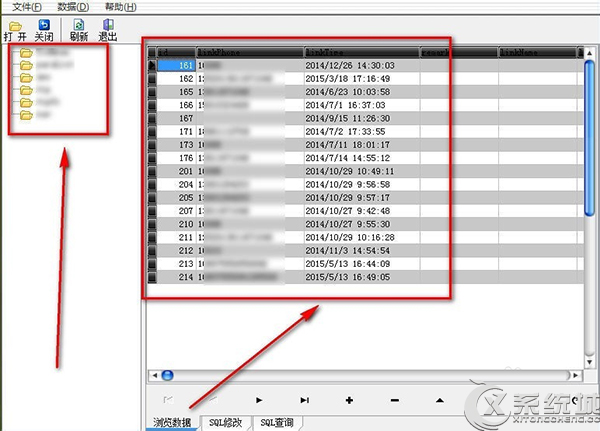Click the time cell 2014/7/1 16:37:03
Screen dimensions: 600x431
click(x=362, y=105)
